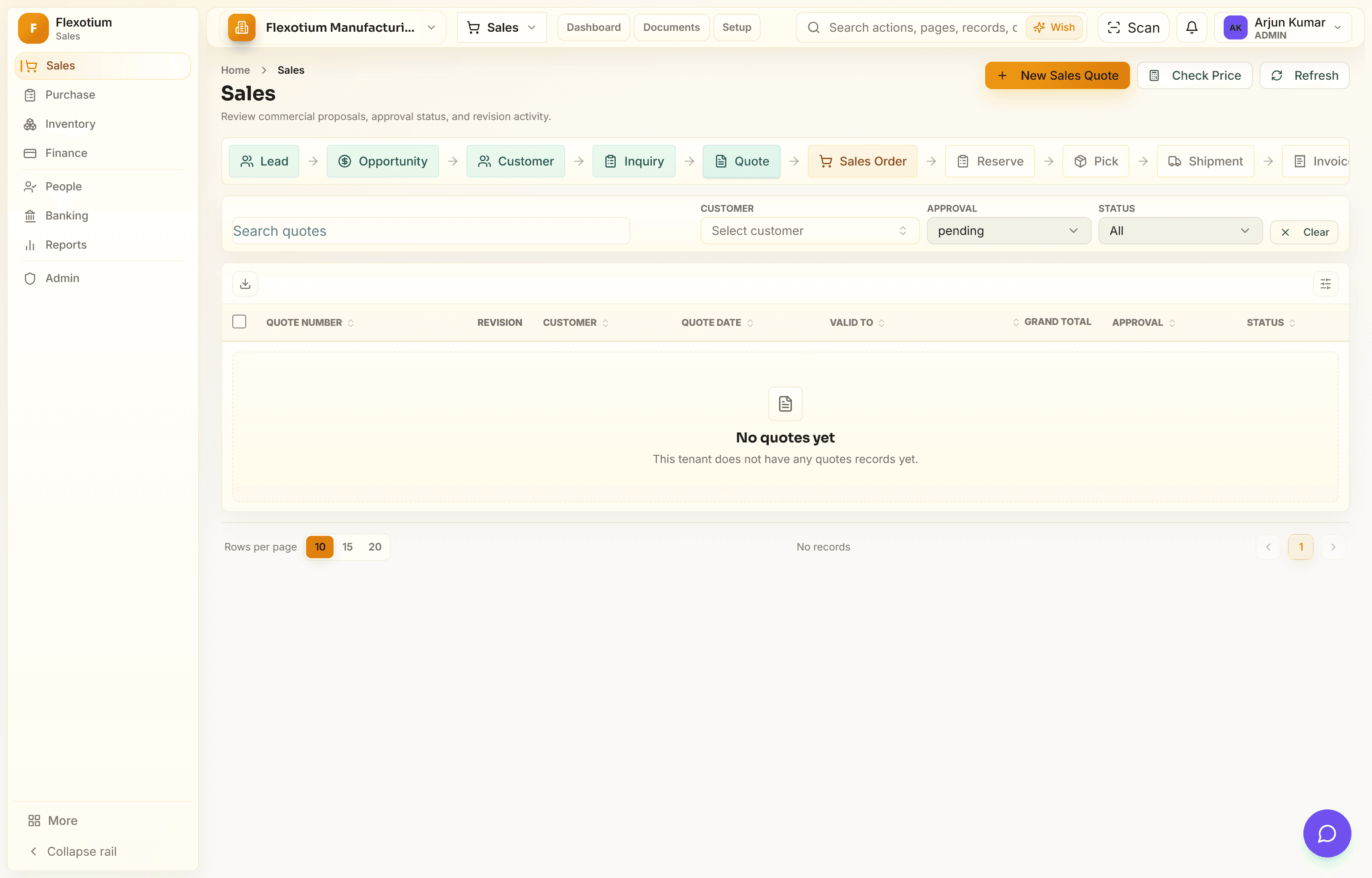Viewport: 1372px width, 878px height.
Task: Open Banking section in sidebar
Action: [102, 216]
